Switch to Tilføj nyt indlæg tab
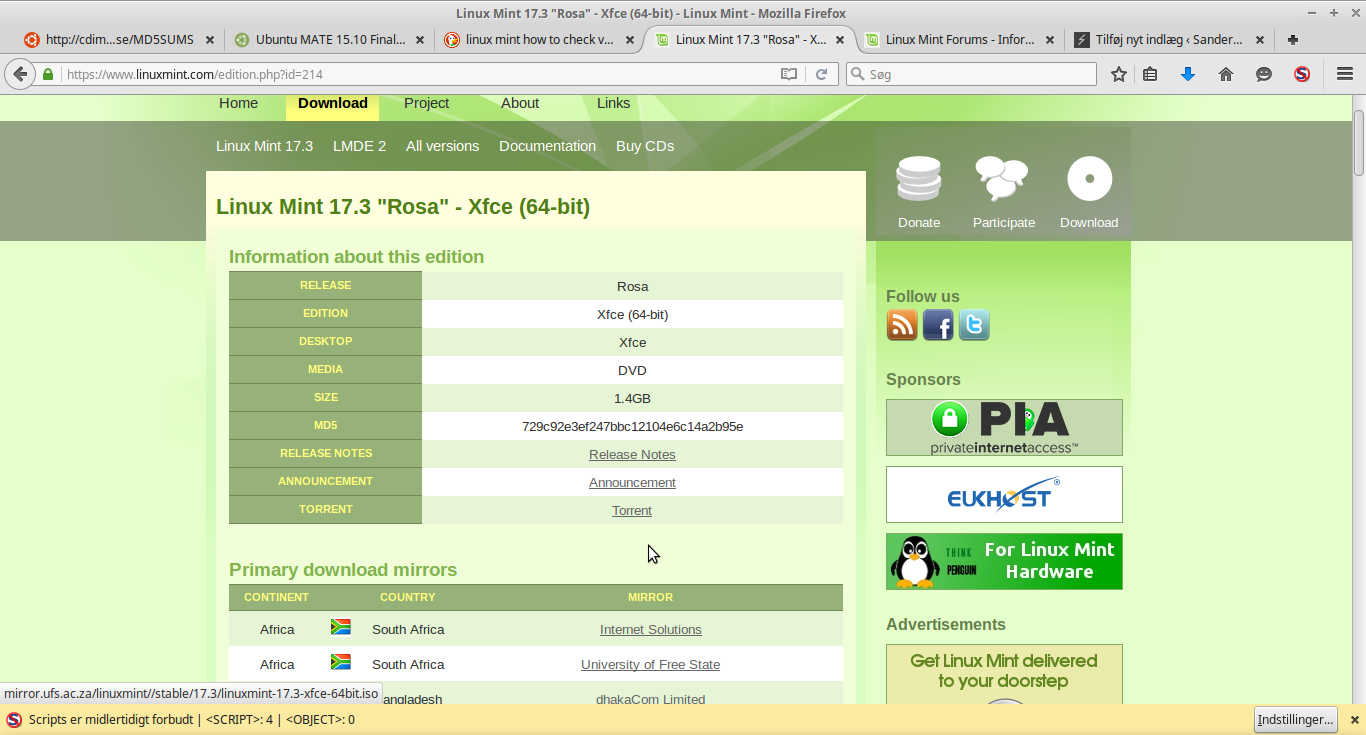Viewport: 1366px width, 735px height. tap(1169, 40)
